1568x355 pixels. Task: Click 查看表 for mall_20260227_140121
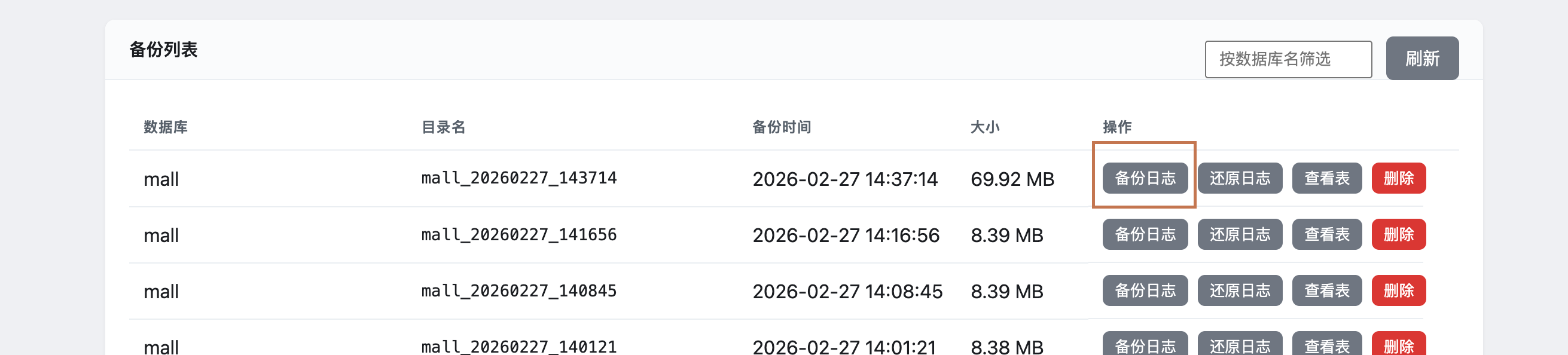point(1326,345)
